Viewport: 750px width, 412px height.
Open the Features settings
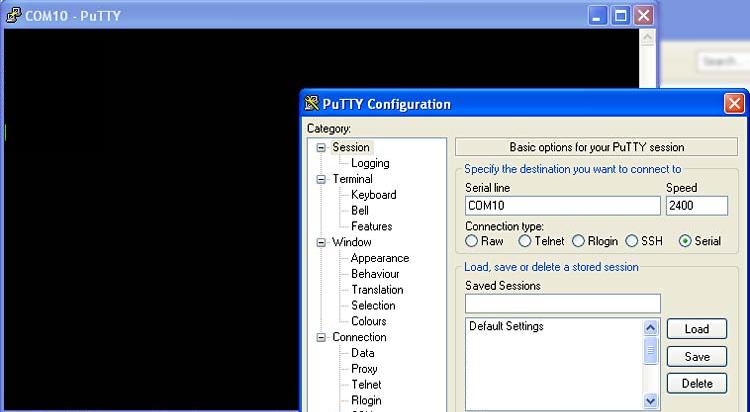(x=372, y=226)
